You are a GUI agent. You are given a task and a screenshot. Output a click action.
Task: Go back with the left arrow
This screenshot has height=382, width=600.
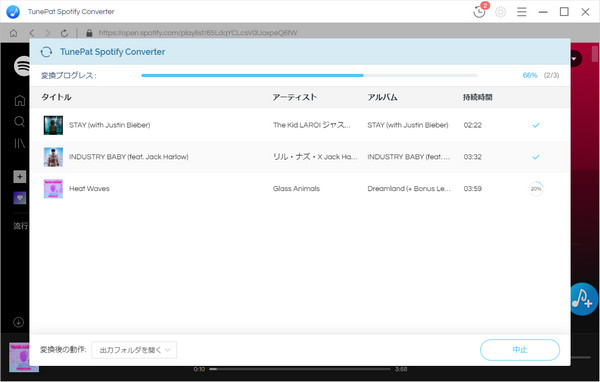tap(32, 33)
